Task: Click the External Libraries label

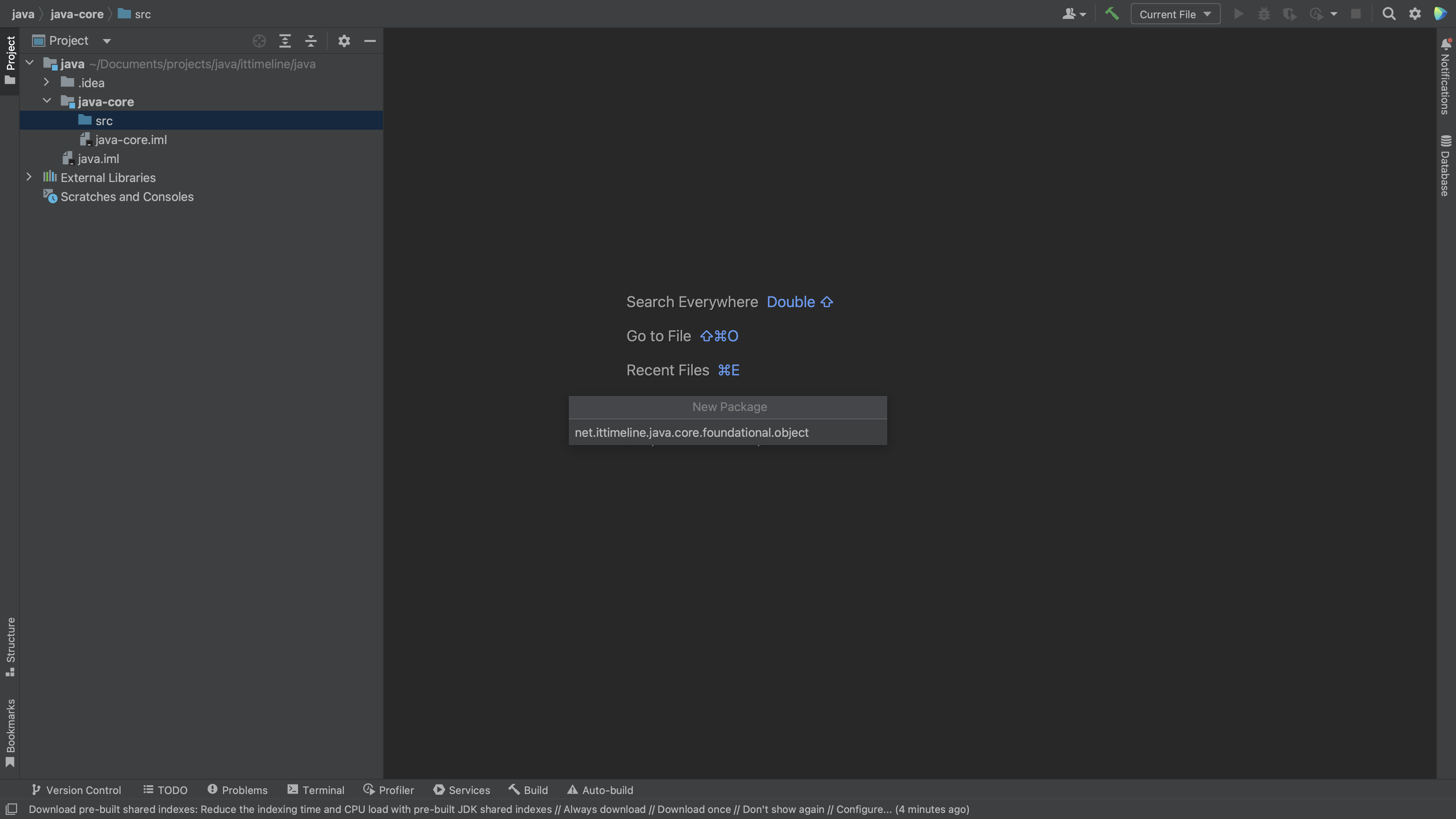Action: pos(108,177)
